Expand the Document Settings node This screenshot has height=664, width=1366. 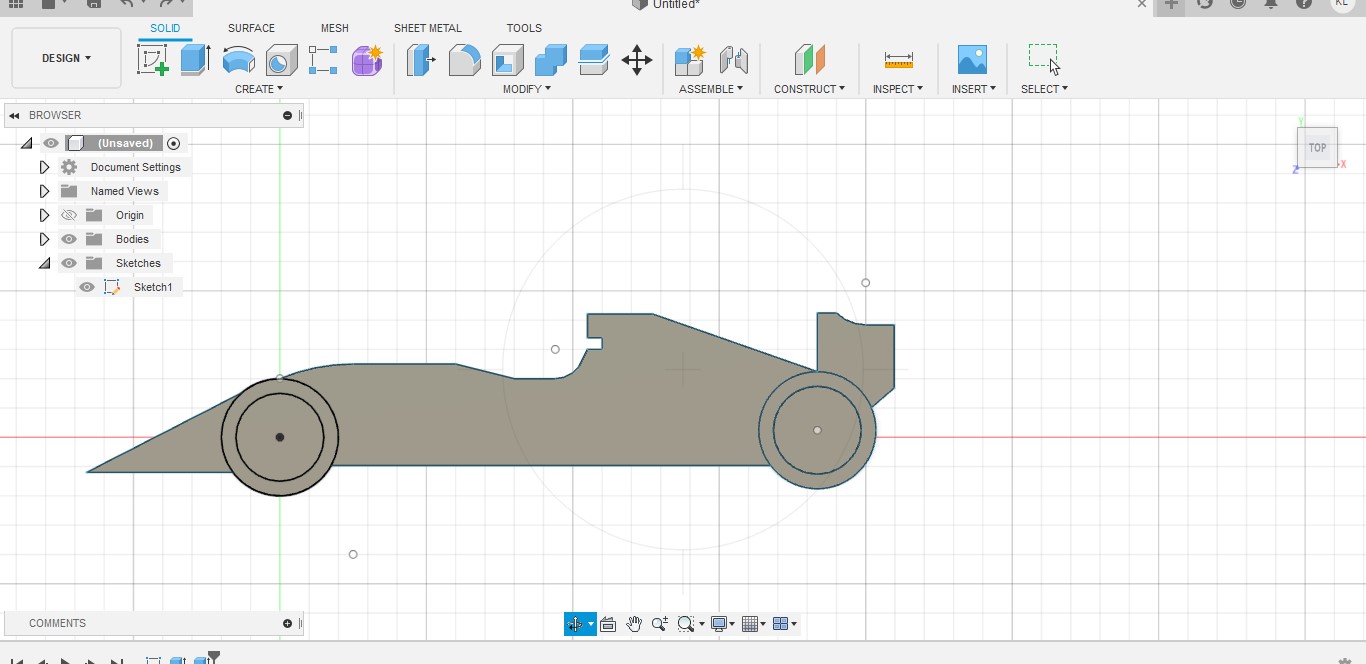pyautogui.click(x=44, y=167)
